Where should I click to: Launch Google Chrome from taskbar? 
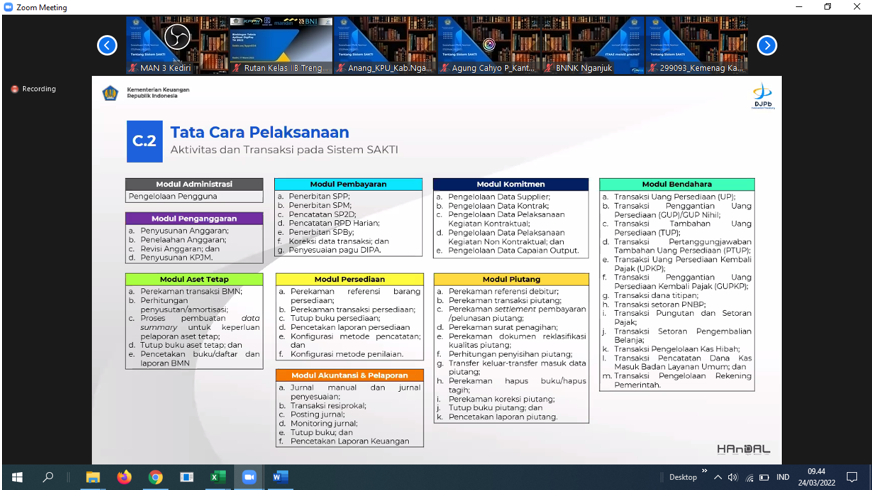tap(155, 477)
